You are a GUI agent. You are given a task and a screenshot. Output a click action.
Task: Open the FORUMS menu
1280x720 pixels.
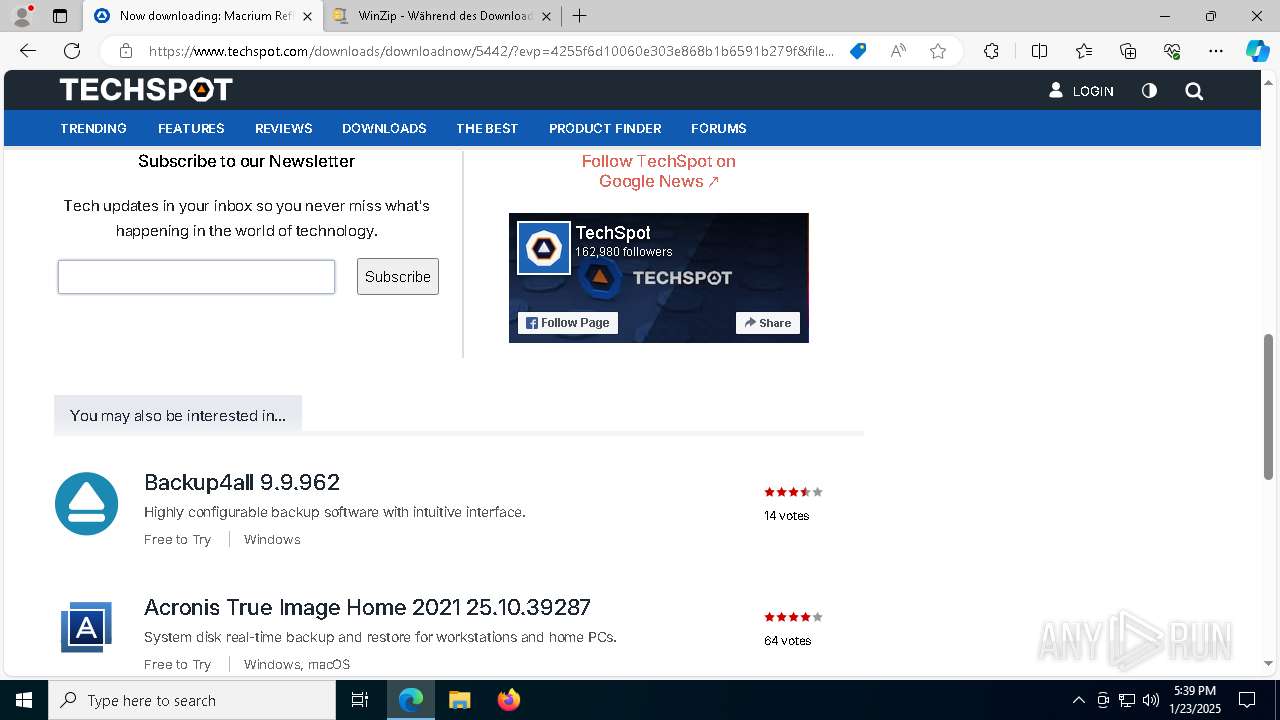(x=719, y=128)
